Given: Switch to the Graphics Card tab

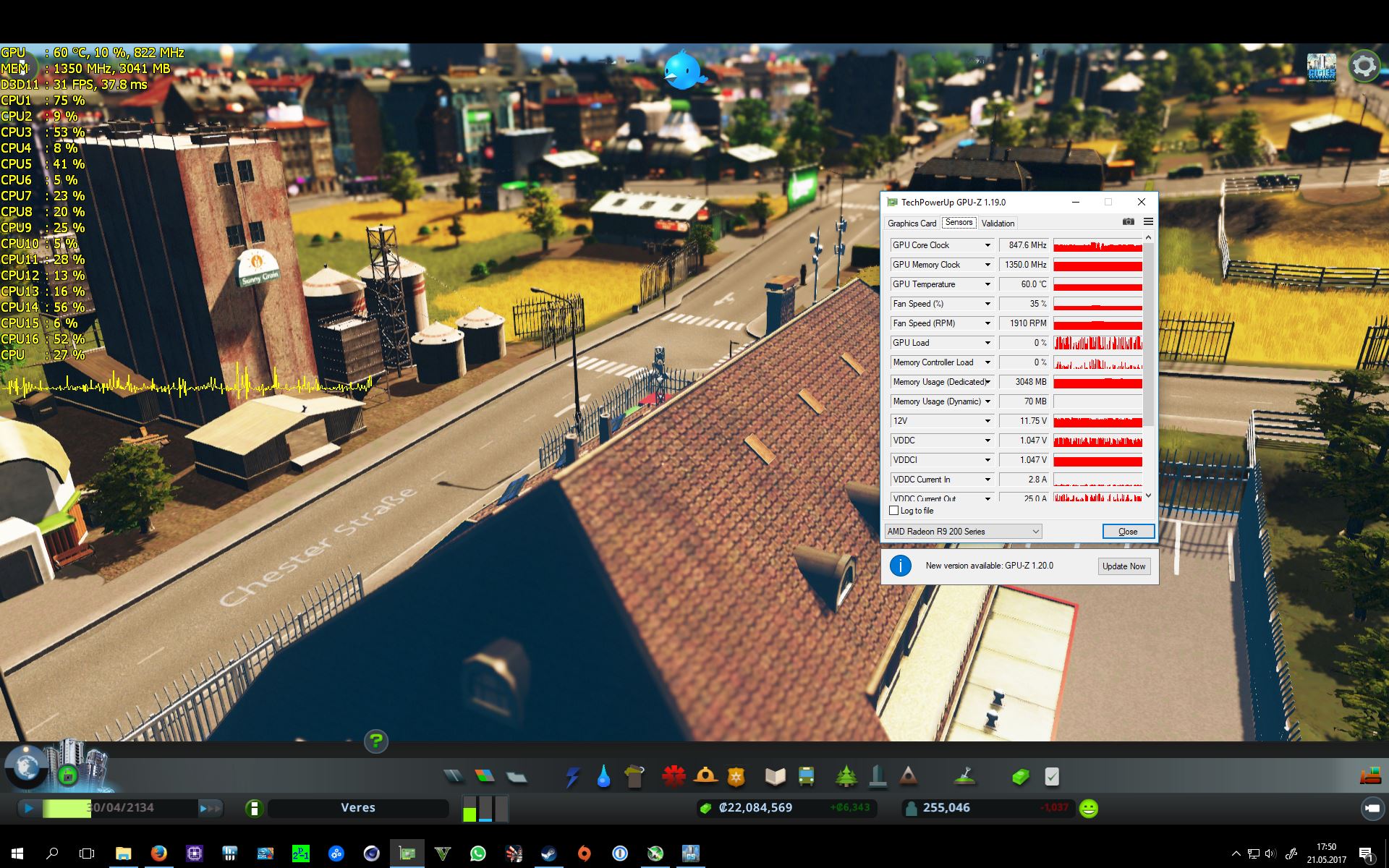Looking at the screenshot, I should click(x=912, y=224).
